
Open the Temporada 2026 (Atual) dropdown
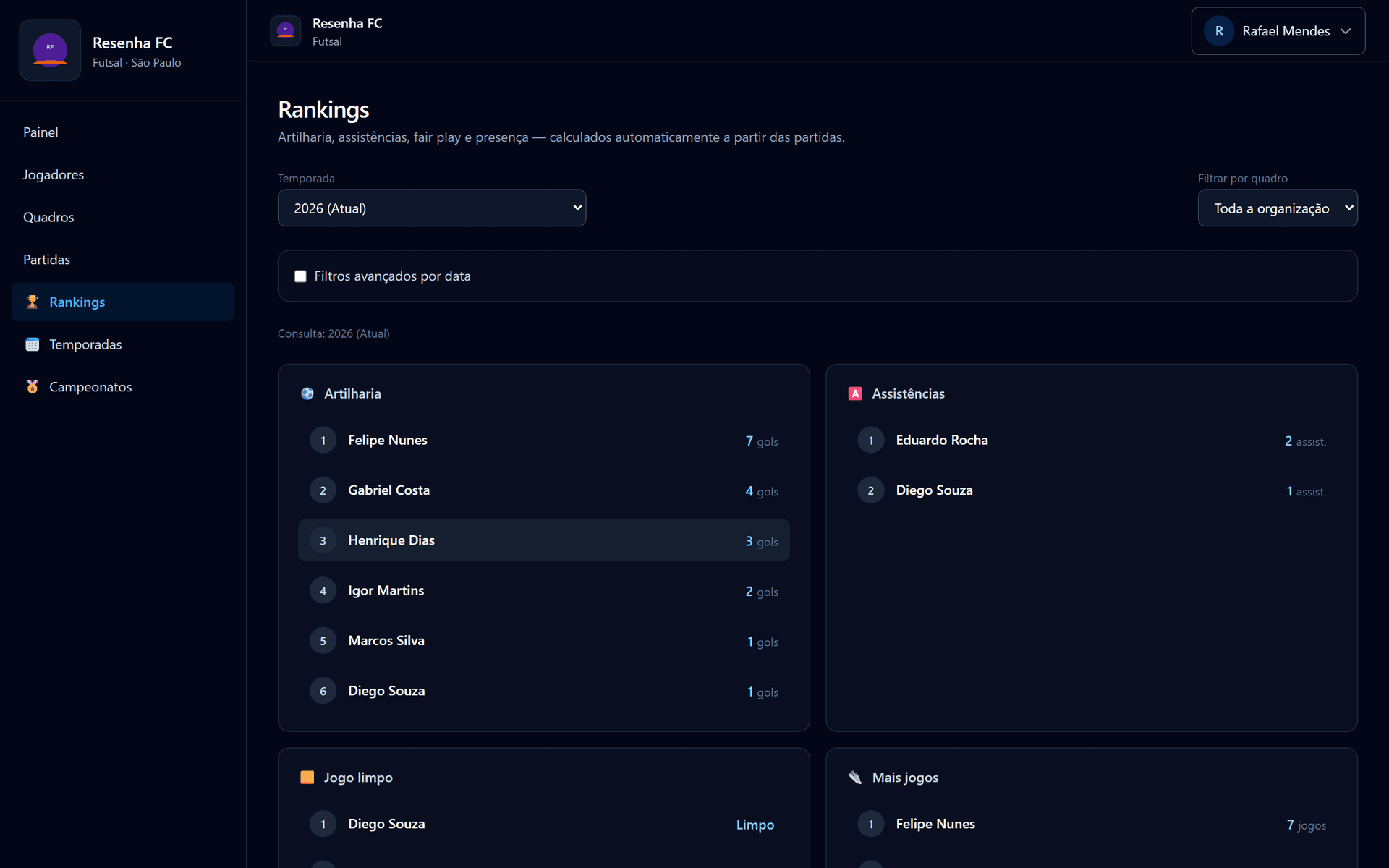432,208
